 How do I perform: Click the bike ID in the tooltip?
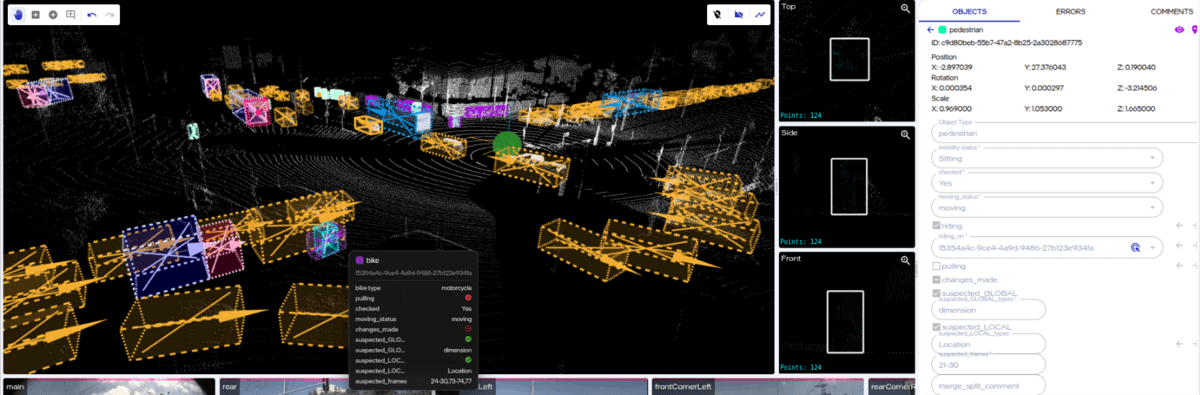point(414,272)
